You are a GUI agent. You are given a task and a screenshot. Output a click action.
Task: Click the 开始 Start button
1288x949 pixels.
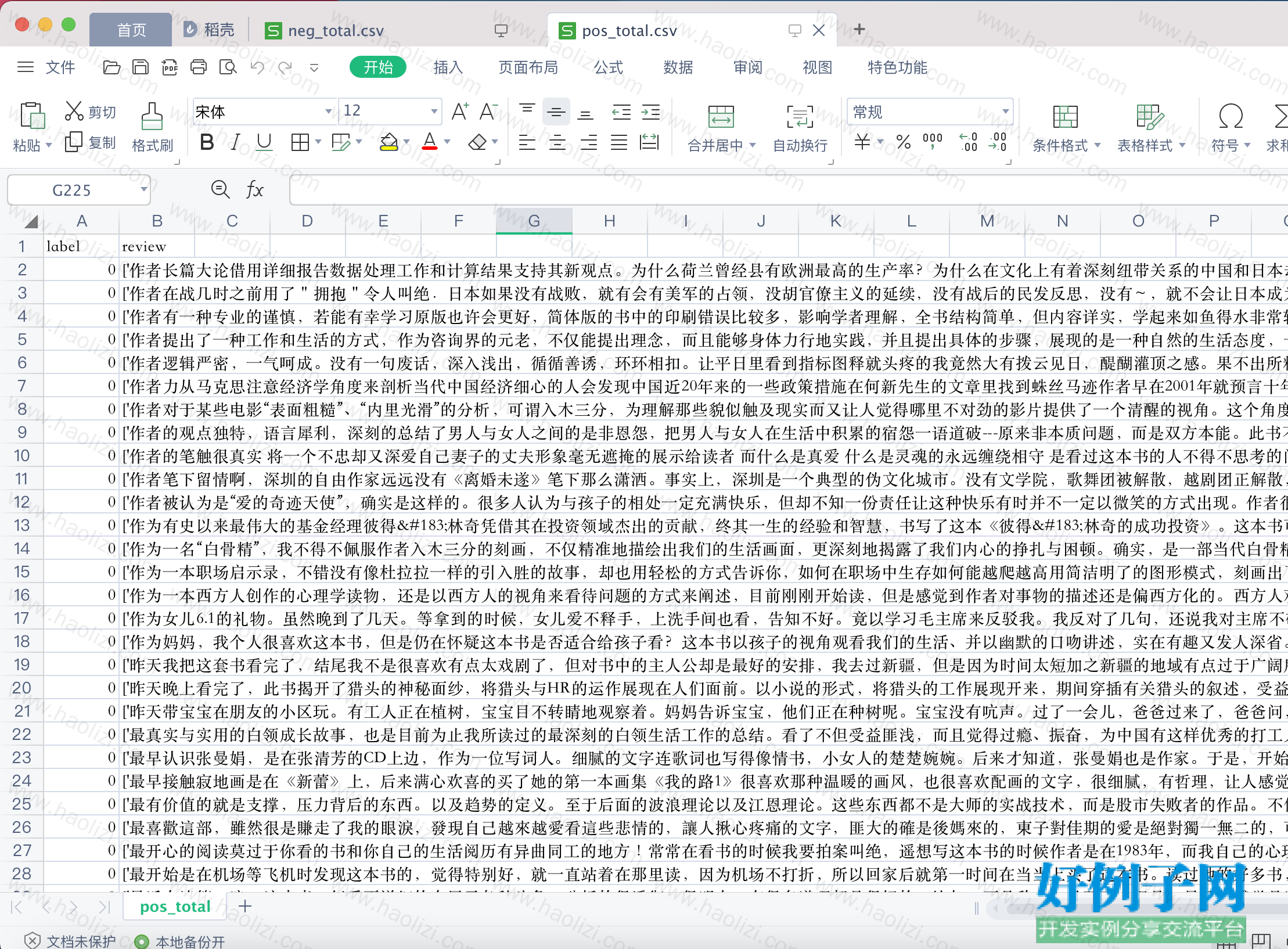pyautogui.click(x=378, y=67)
